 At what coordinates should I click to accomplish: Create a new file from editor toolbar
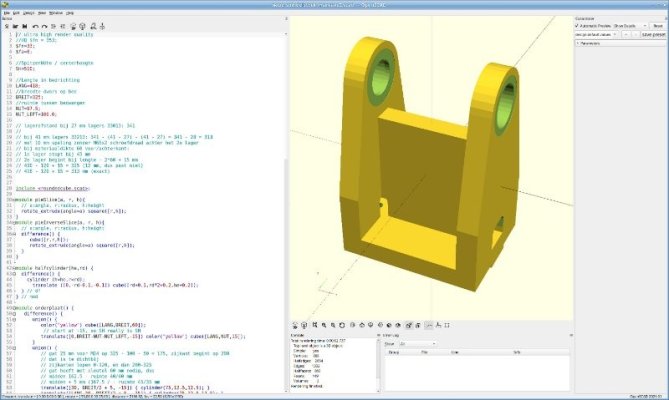(x=6, y=26)
